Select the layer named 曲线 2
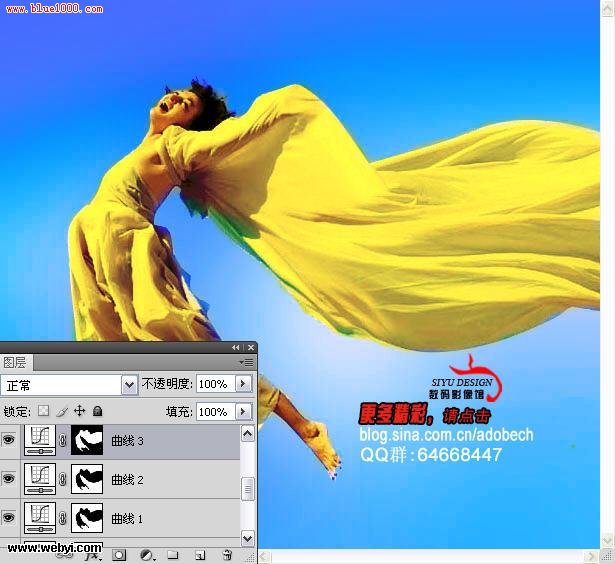Viewport: 615px width, 564px height. click(x=127, y=480)
